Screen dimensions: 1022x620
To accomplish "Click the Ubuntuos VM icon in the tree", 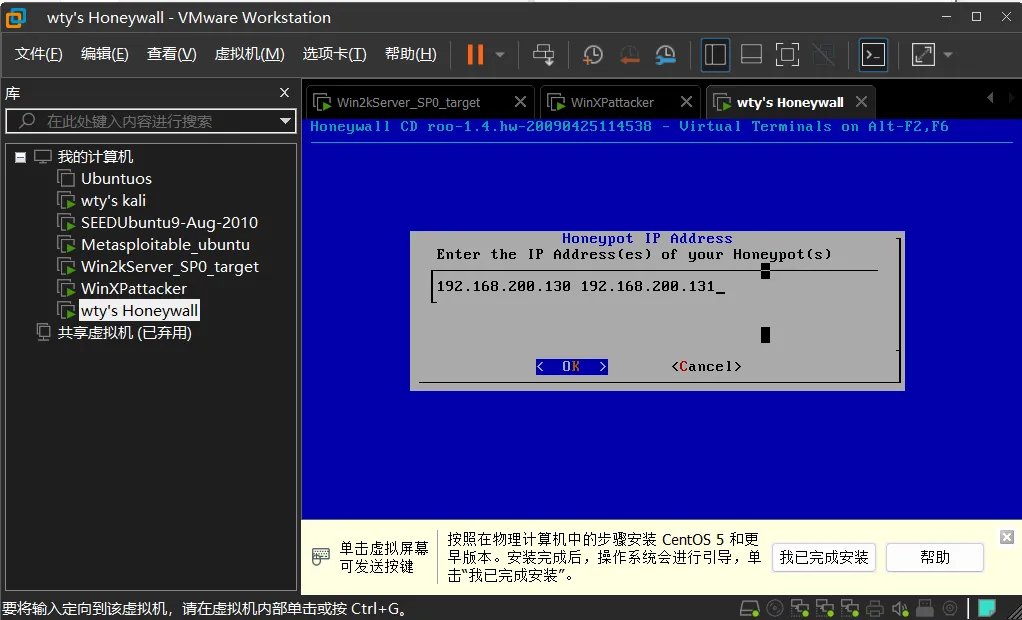I will (x=66, y=178).
